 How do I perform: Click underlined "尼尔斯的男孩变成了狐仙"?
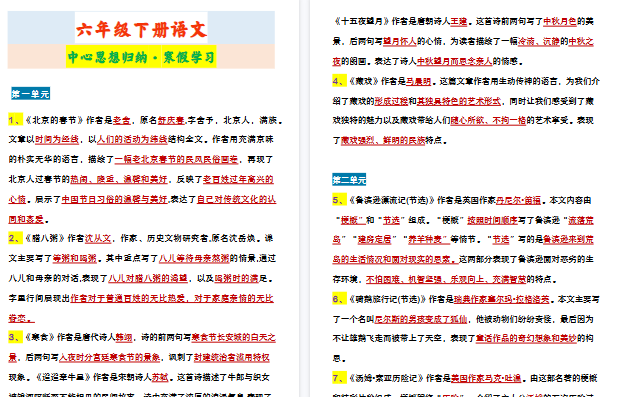click(x=421, y=319)
